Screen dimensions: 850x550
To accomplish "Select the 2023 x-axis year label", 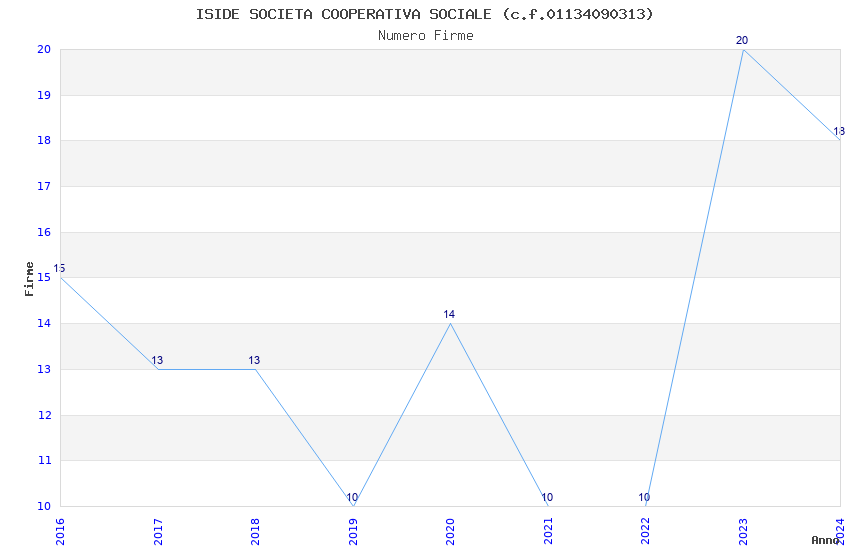I will (x=743, y=532).
